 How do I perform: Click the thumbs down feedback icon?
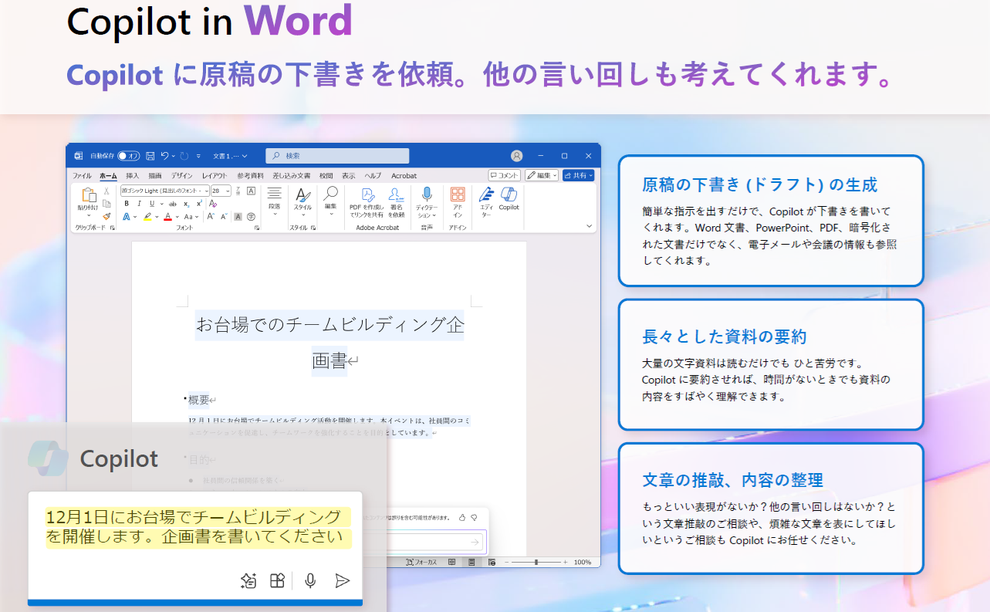pyautogui.click(x=474, y=517)
